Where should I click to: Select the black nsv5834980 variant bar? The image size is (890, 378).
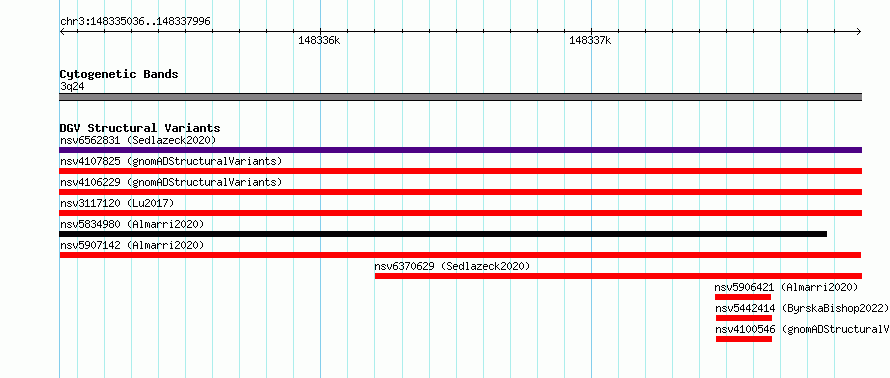[443, 234]
